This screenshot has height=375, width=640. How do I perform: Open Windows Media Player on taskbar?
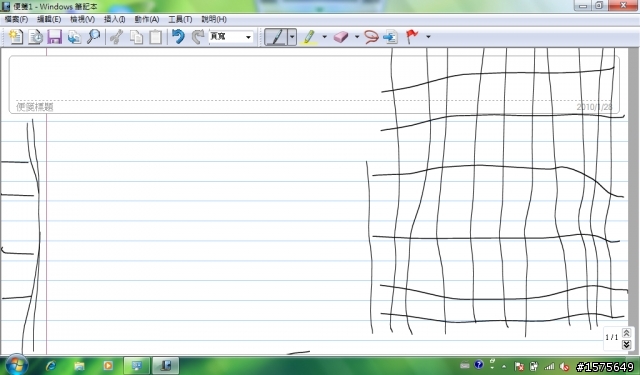(108, 365)
